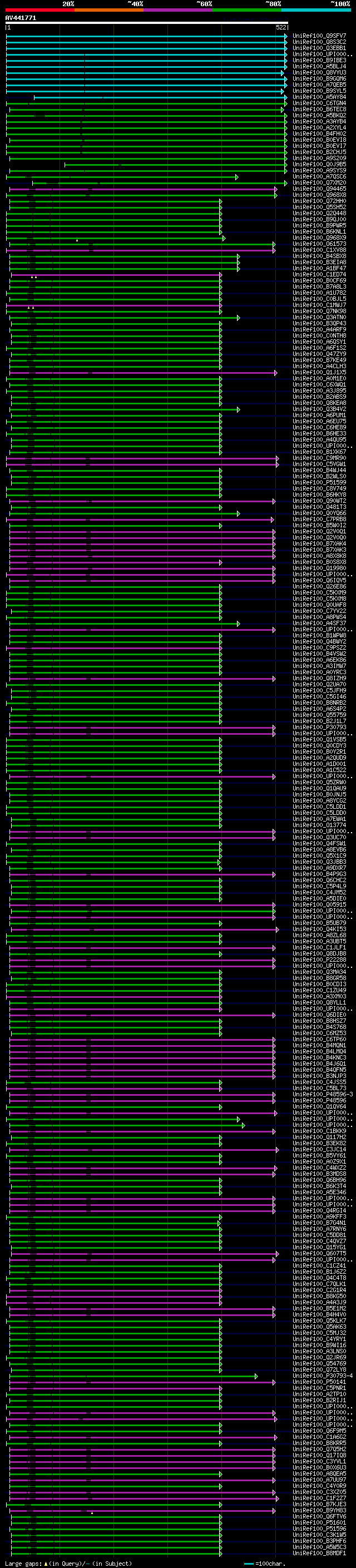
Task: Select hit label UniRef100_A8QEA5
Action: [319, 1474]
